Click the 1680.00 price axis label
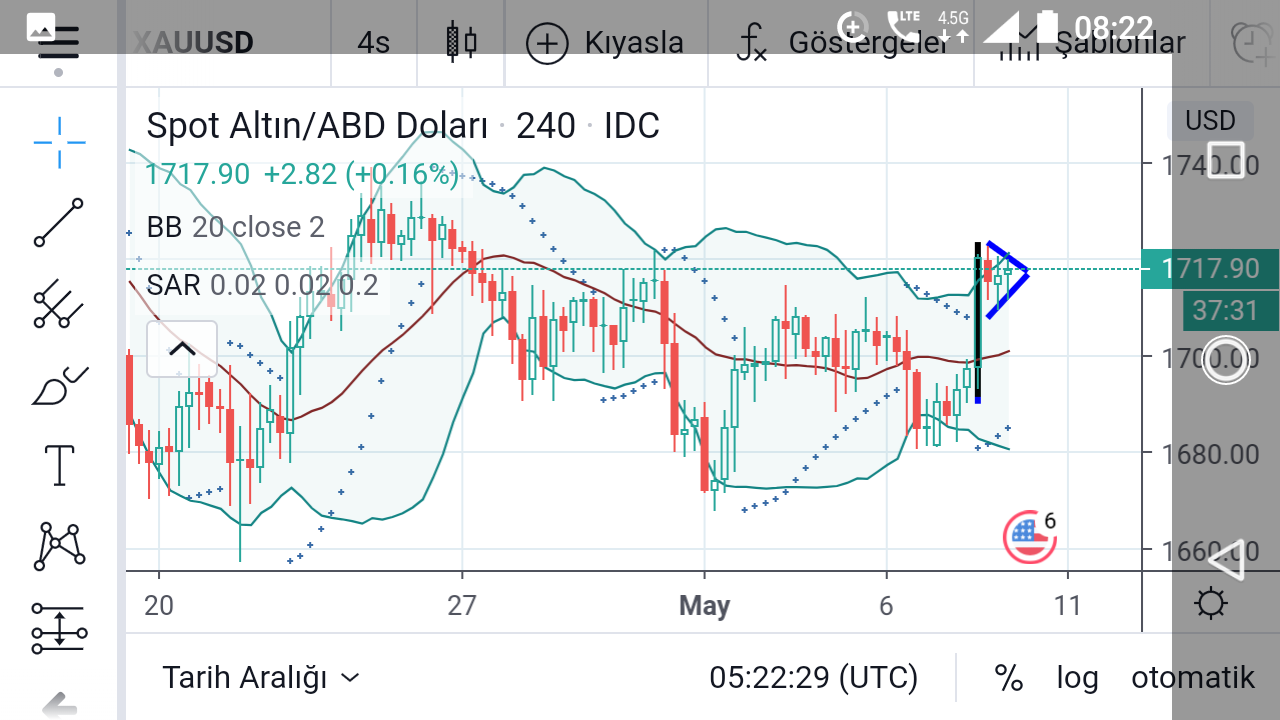Image resolution: width=1280 pixels, height=720 pixels. tap(1210, 453)
